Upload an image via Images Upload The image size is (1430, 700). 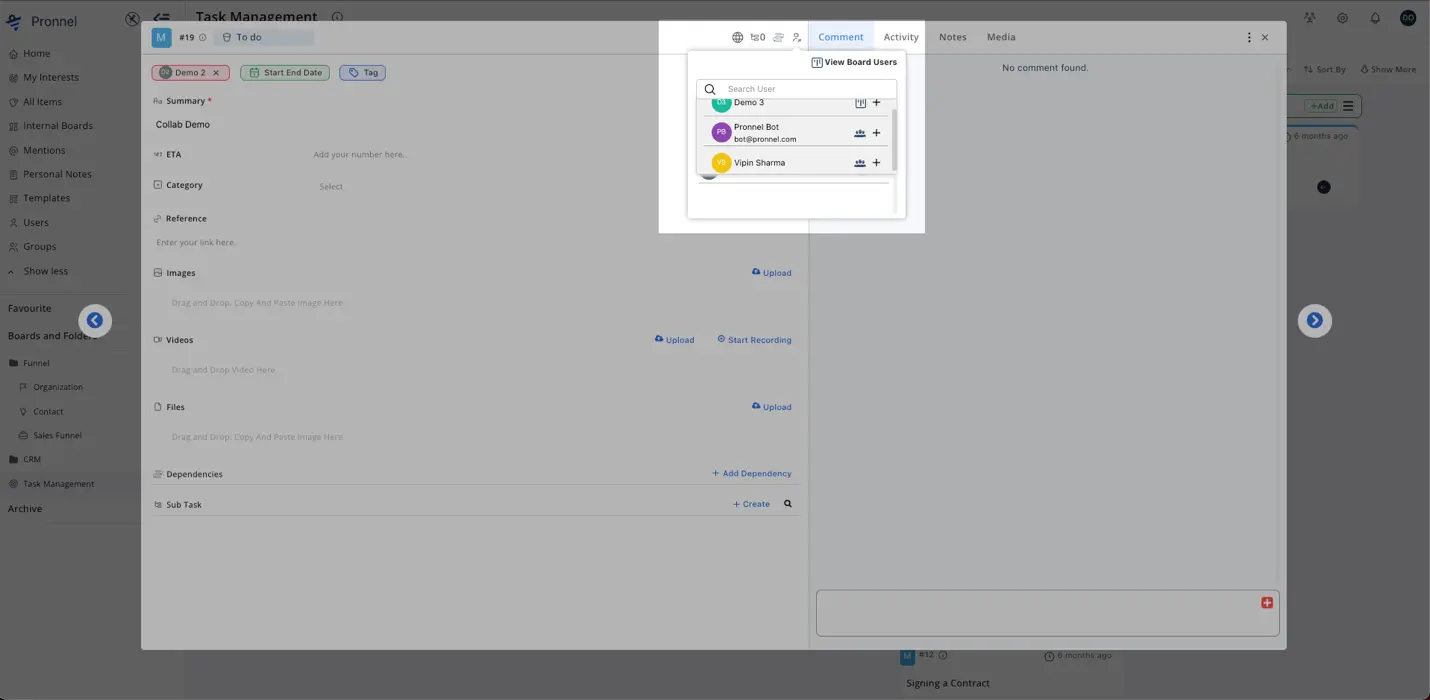(x=771, y=272)
